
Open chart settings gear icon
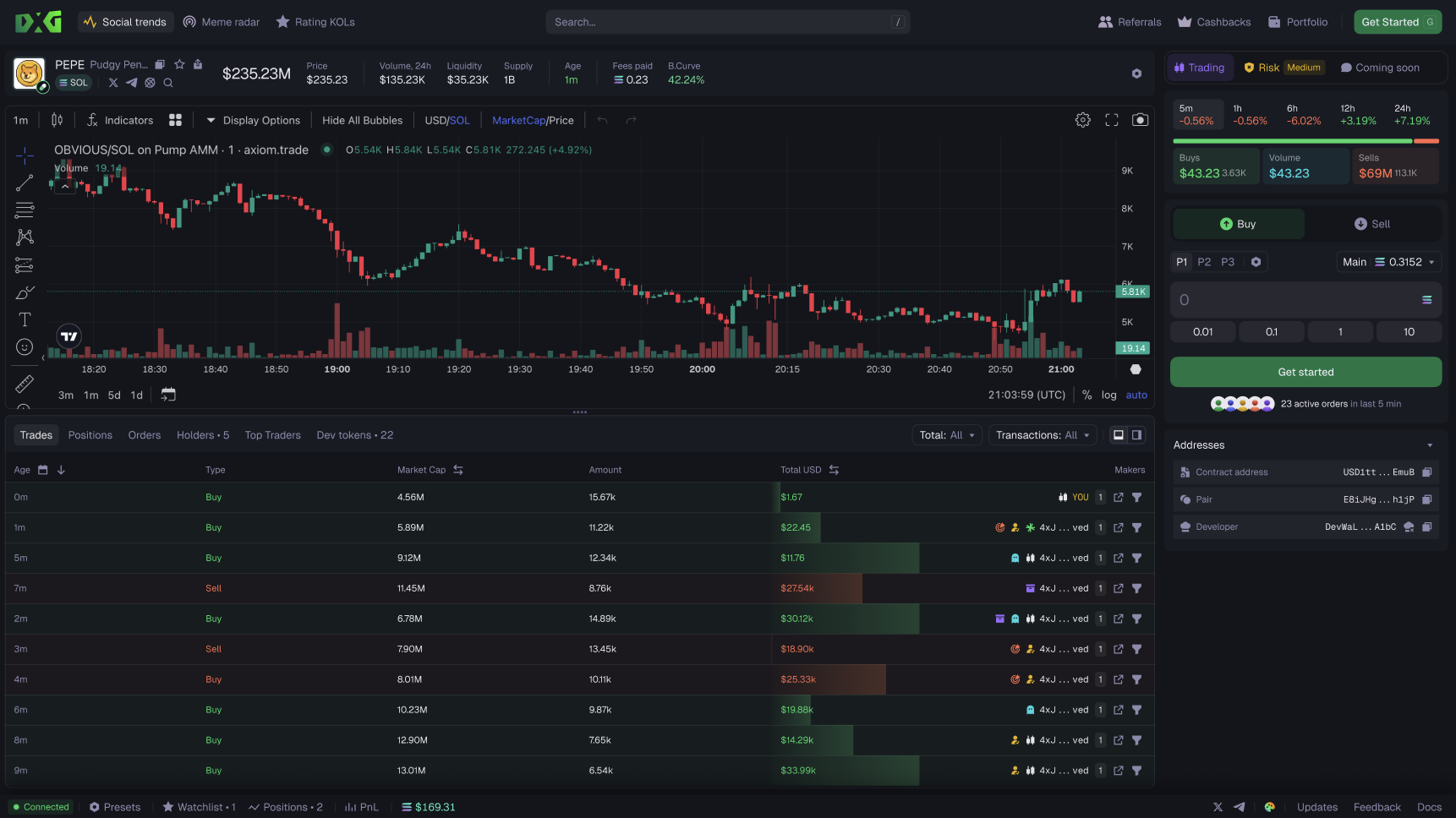coord(1082,120)
